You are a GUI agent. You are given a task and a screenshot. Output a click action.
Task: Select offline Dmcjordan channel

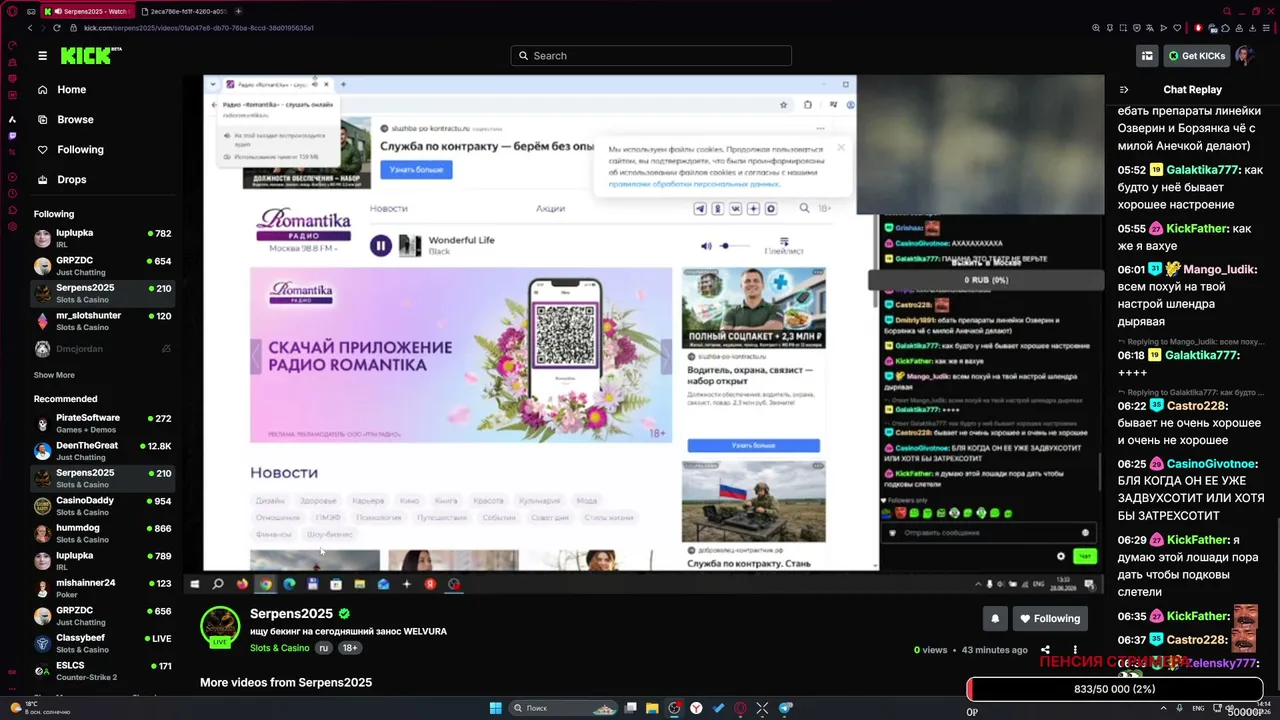coord(103,349)
